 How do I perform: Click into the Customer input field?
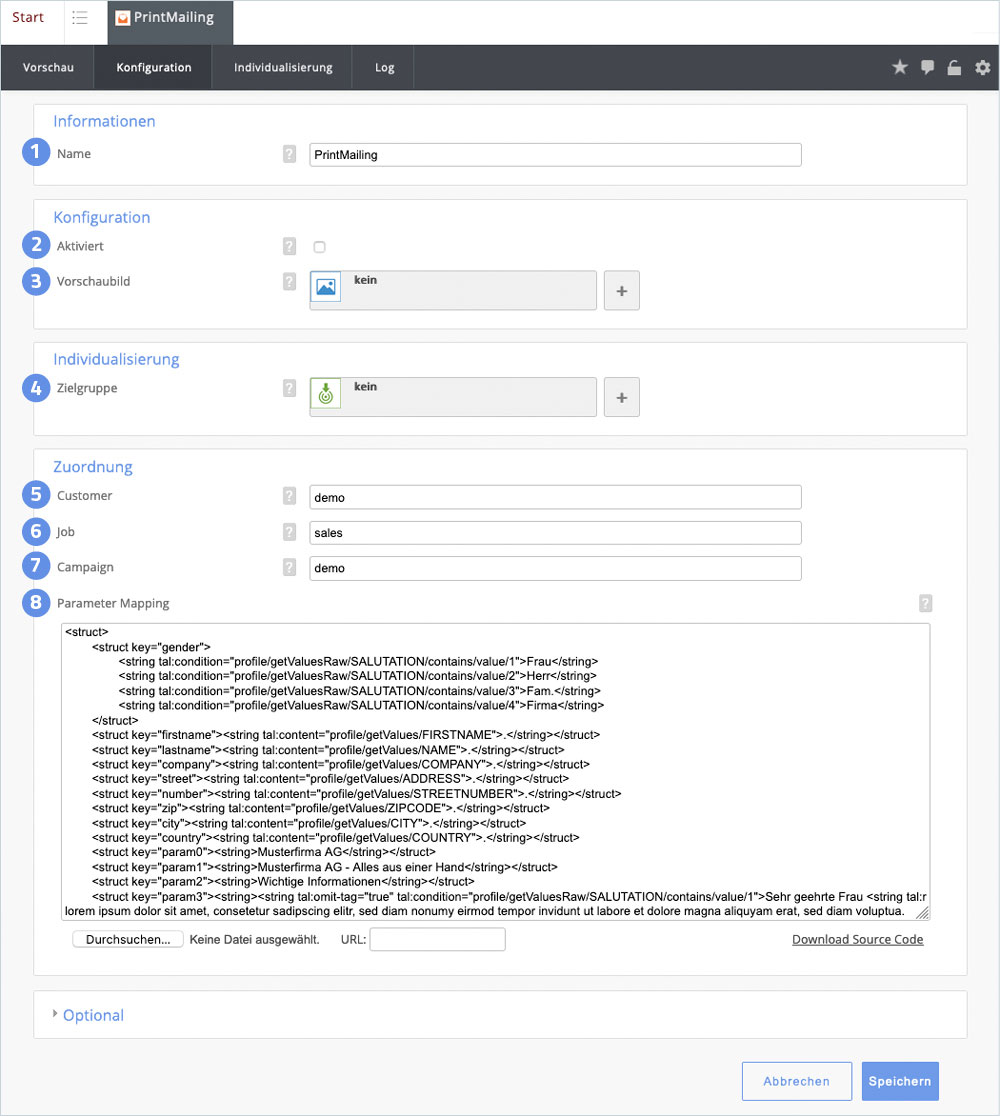point(555,497)
